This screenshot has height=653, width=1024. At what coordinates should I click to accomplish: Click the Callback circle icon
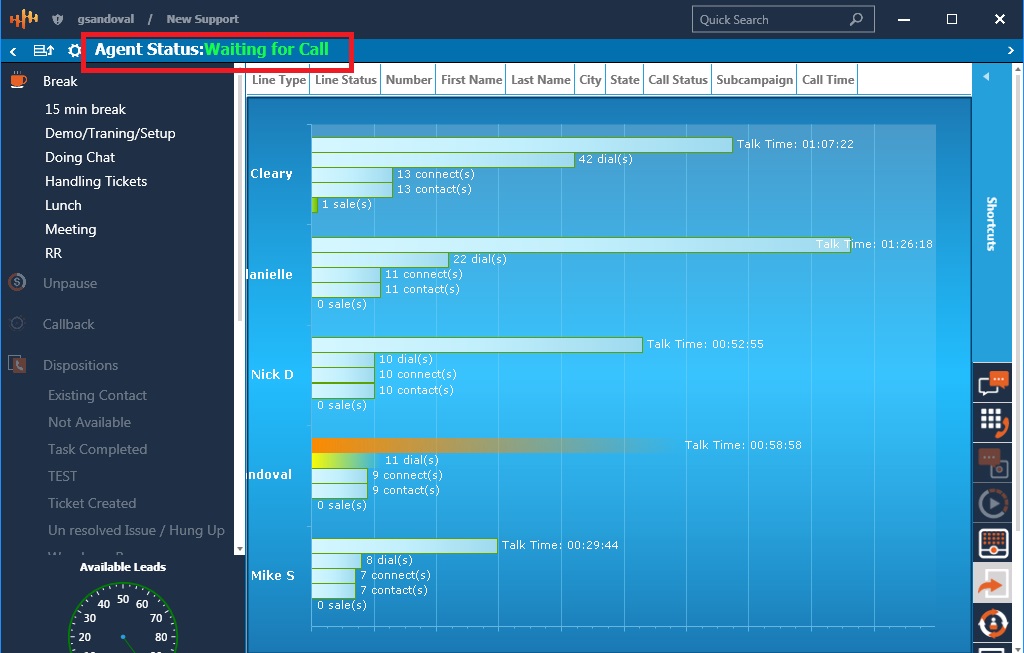click(18, 323)
